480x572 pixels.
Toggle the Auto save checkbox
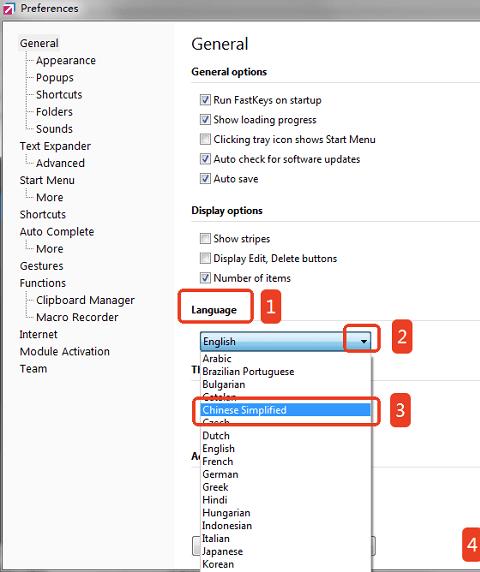205,178
